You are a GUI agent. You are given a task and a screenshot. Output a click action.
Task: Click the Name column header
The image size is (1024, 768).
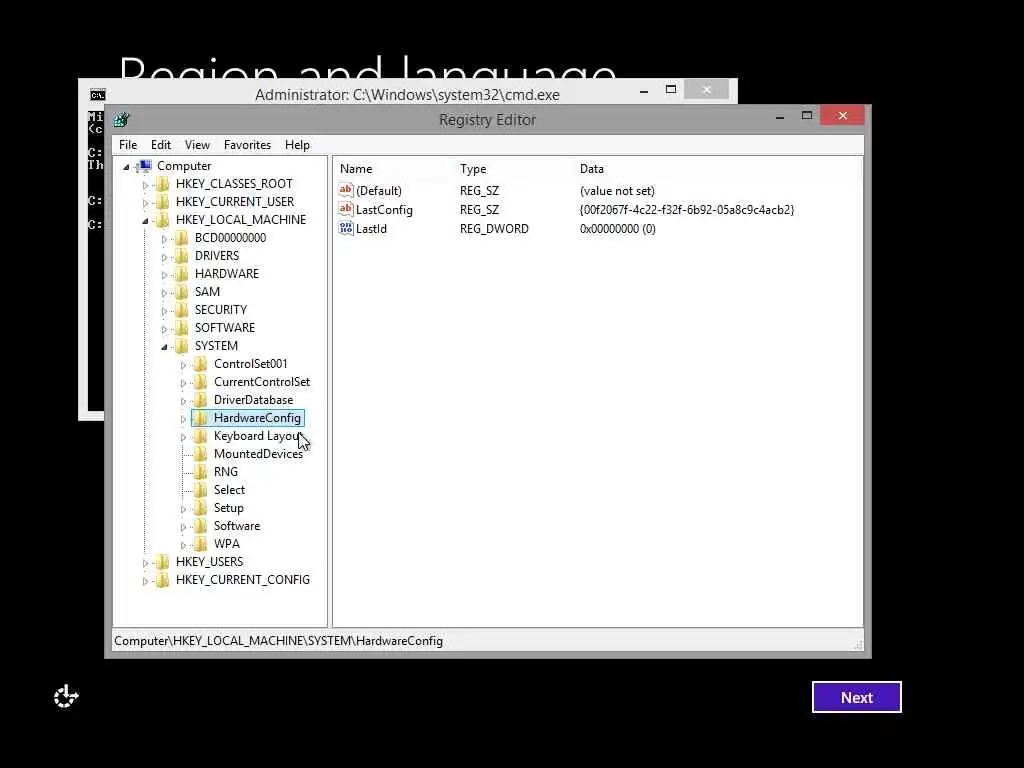[x=356, y=168]
